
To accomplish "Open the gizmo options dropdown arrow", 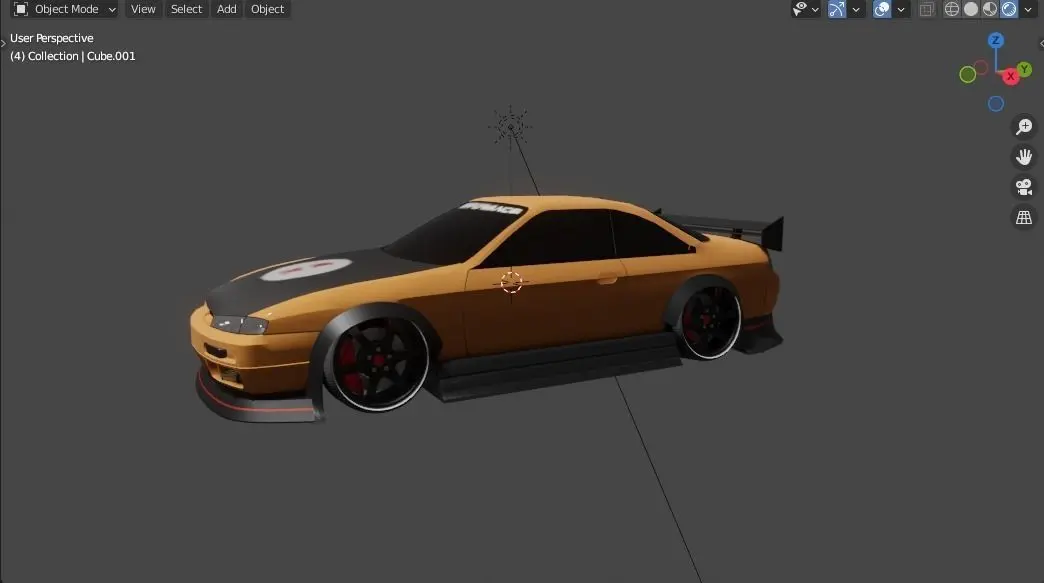I will click(856, 10).
